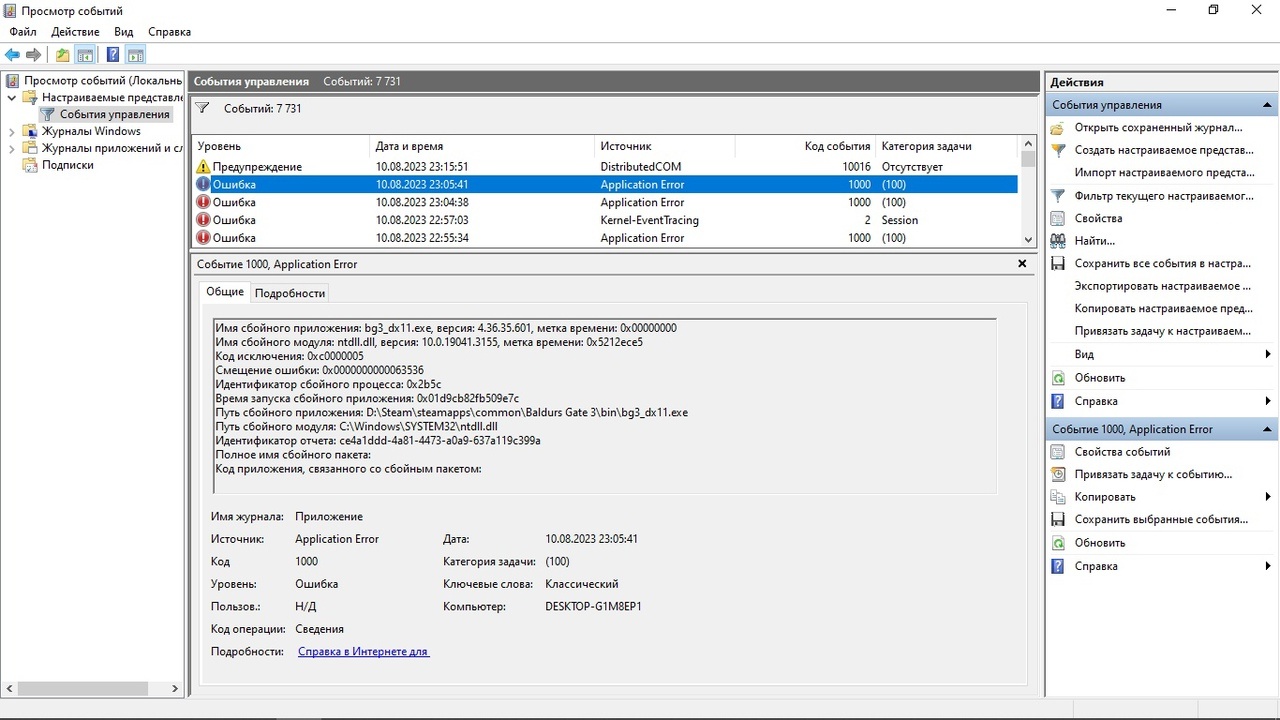Click the Свойства событий icon
Image resolution: width=1280 pixels, height=720 pixels.
[1058, 452]
